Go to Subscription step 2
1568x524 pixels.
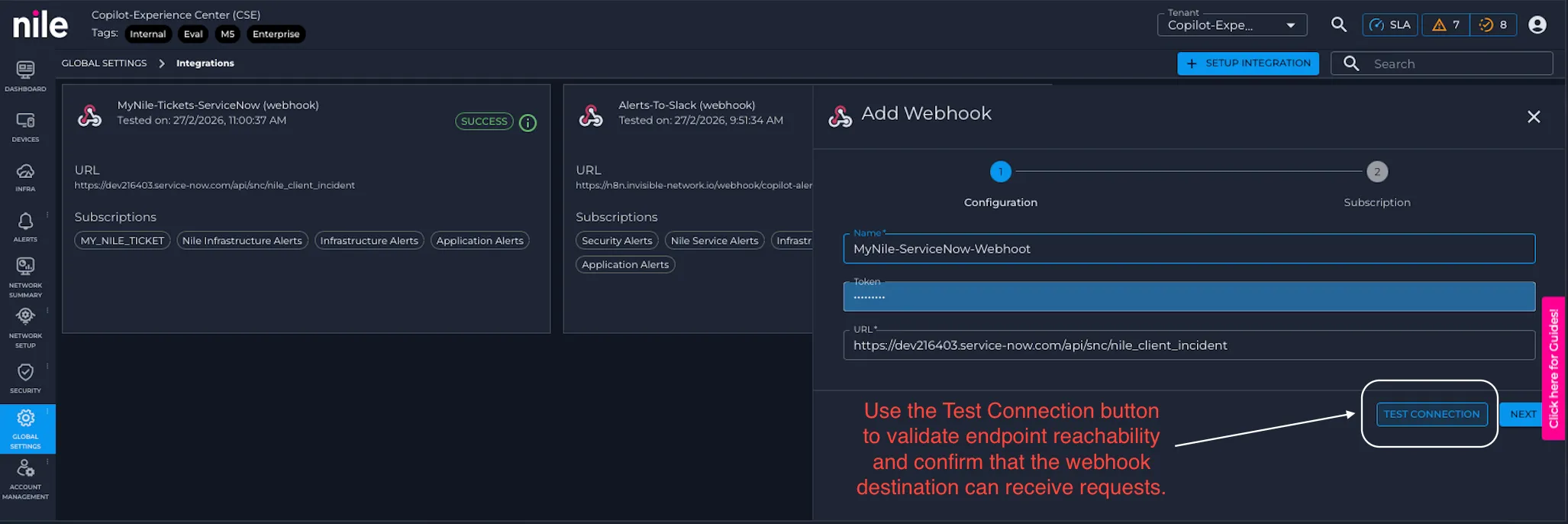[1377, 172]
